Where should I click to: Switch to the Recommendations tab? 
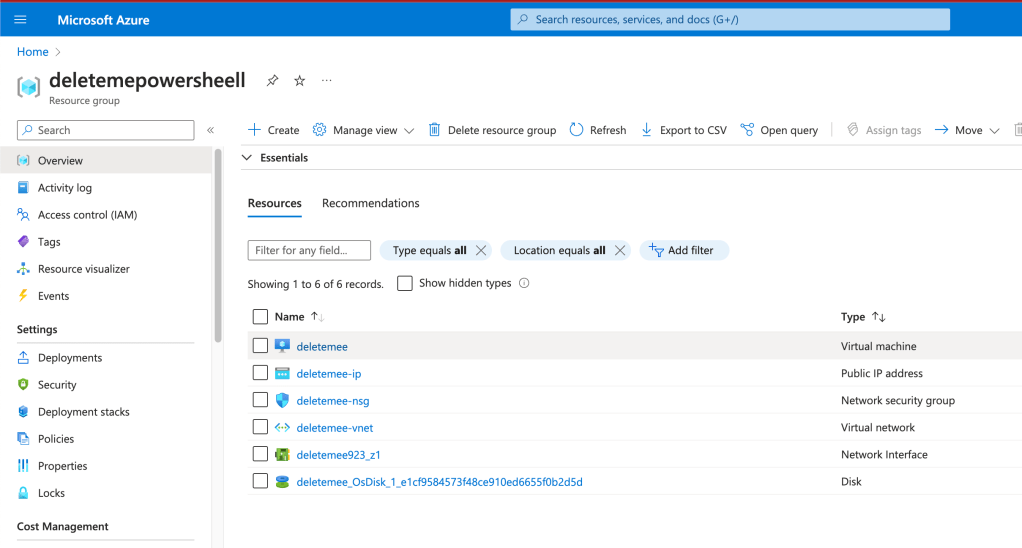(x=370, y=203)
